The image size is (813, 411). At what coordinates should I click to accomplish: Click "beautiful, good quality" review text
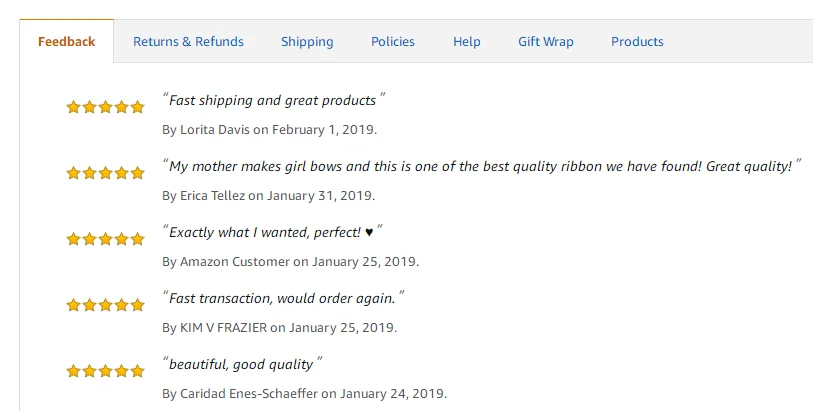click(243, 364)
